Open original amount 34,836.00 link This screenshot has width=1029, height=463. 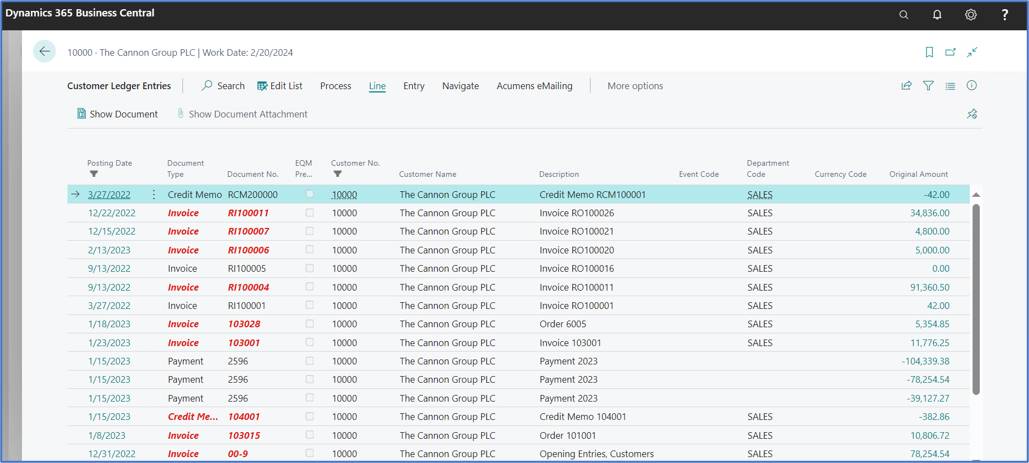[929, 212]
